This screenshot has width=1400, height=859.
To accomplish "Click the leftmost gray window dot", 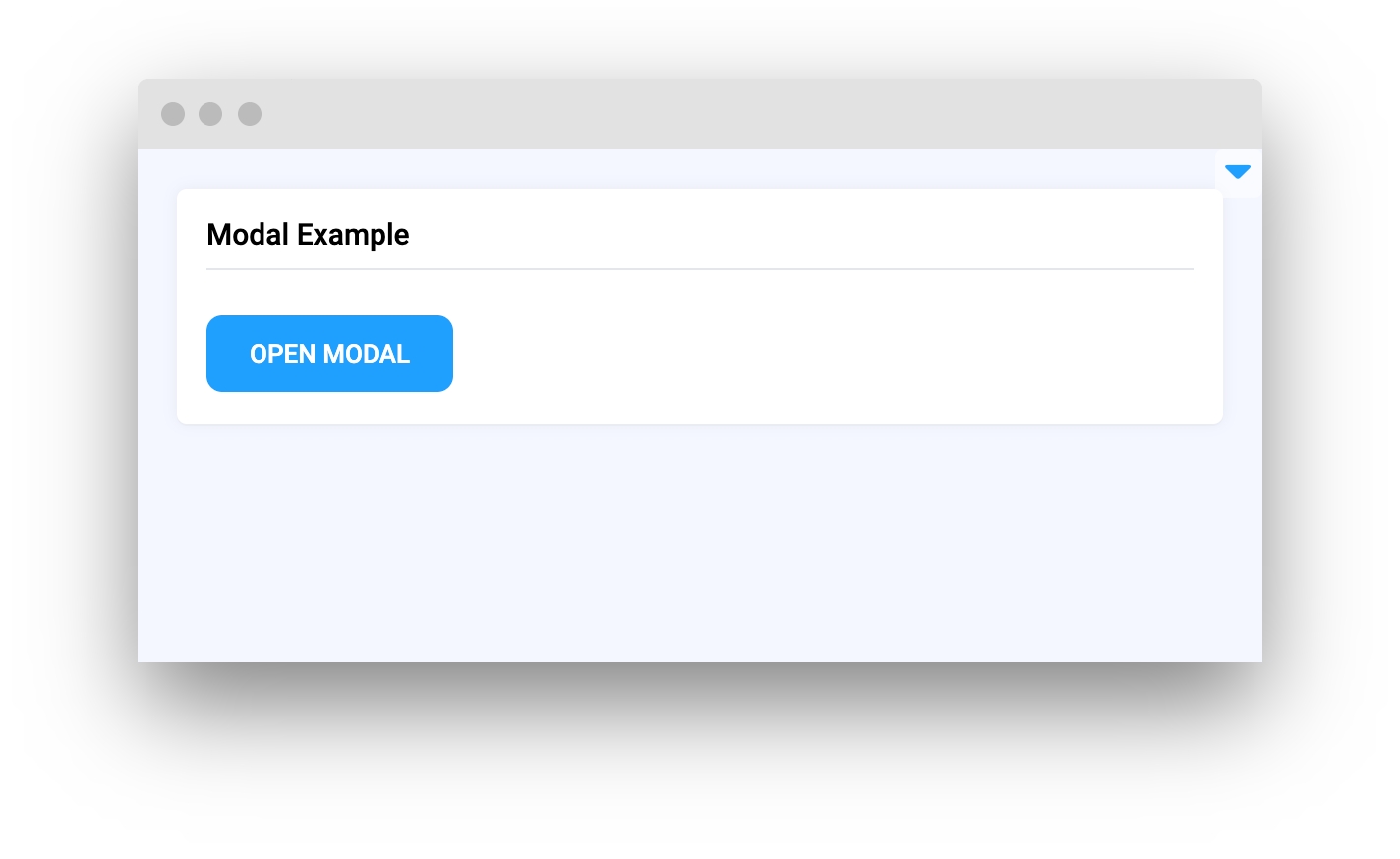I will (173, 114).
